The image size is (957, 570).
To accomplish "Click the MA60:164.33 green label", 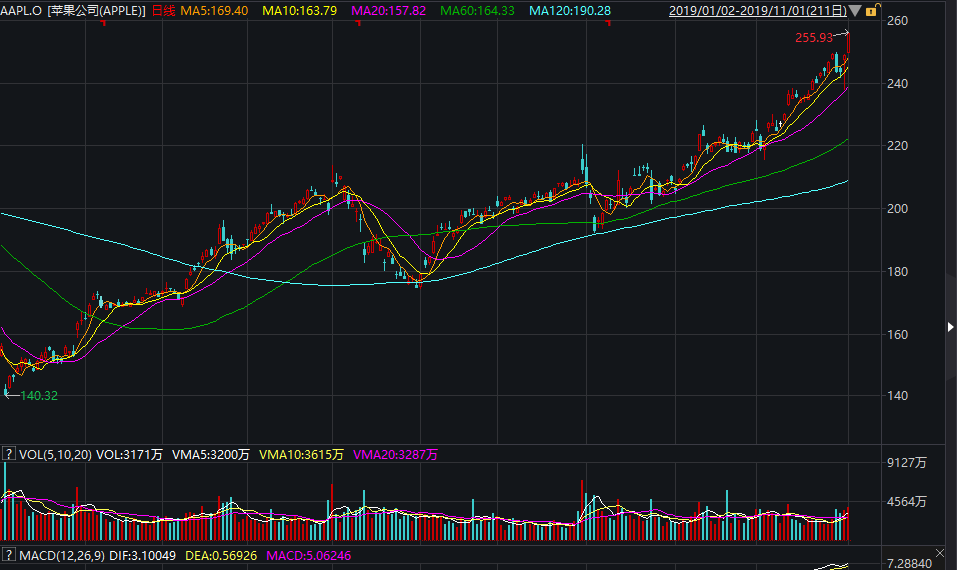I will (x=478, y=11).
